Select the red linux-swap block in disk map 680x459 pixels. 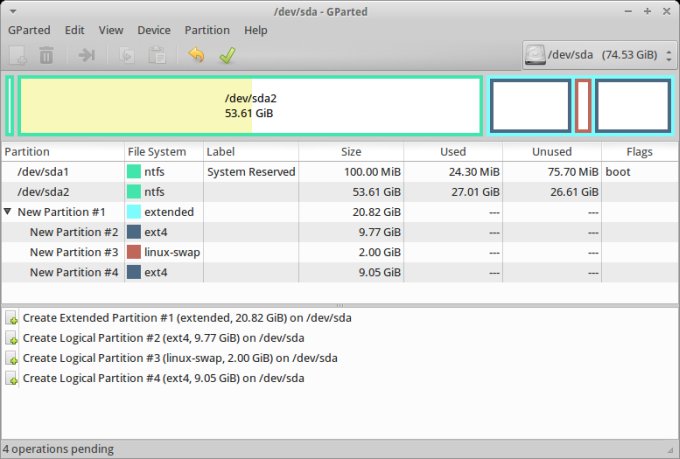[x=583, y=105]
